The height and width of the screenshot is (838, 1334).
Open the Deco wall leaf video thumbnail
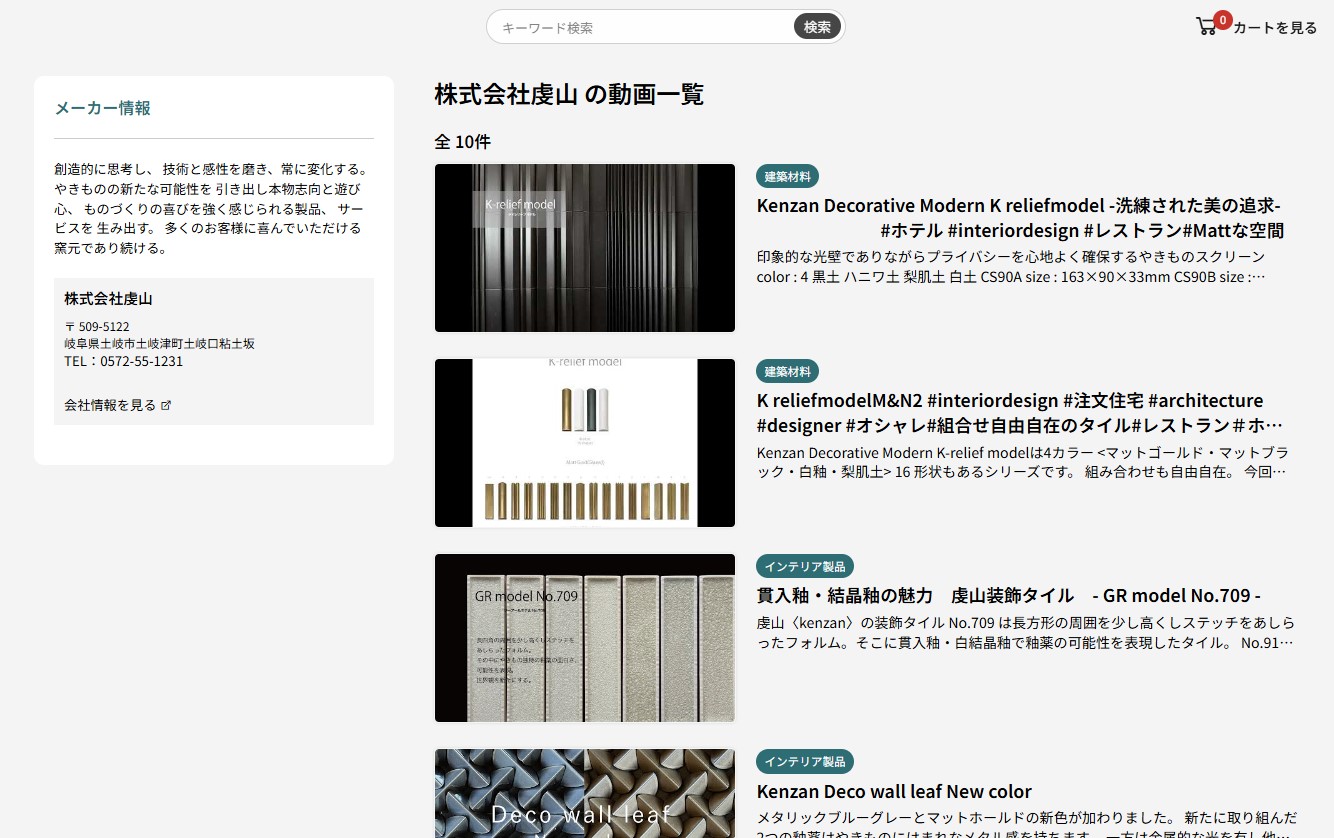(585, 794)
